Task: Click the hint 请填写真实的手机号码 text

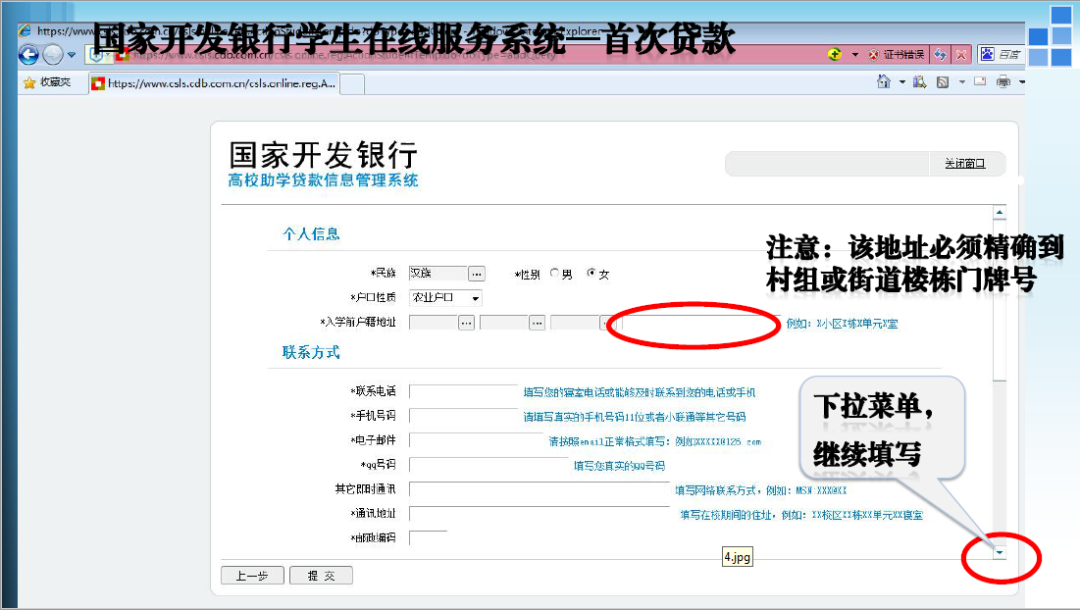Action: click(634, 417)
